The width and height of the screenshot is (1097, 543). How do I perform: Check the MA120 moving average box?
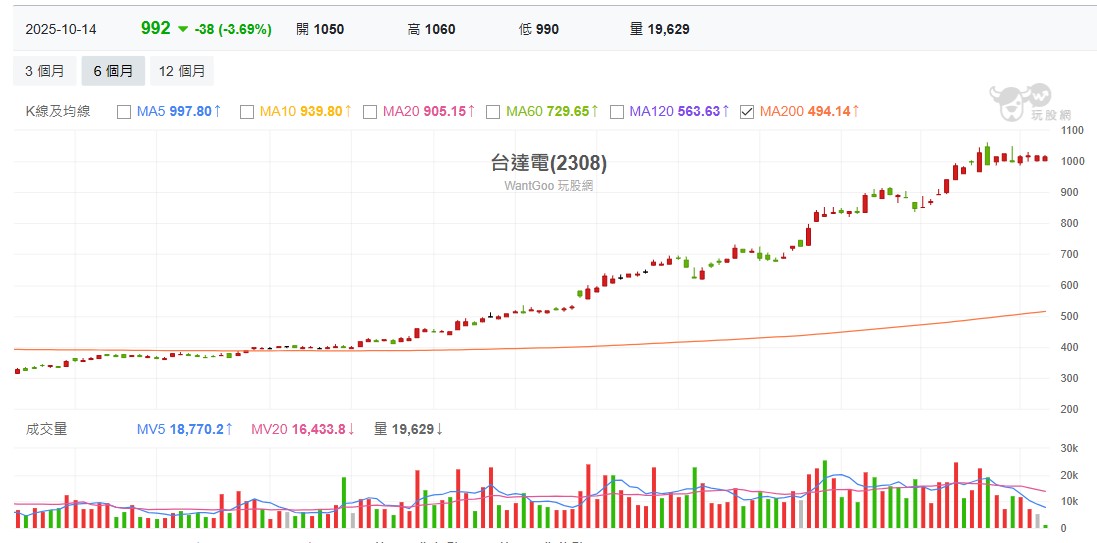click(x=617, y=111)
